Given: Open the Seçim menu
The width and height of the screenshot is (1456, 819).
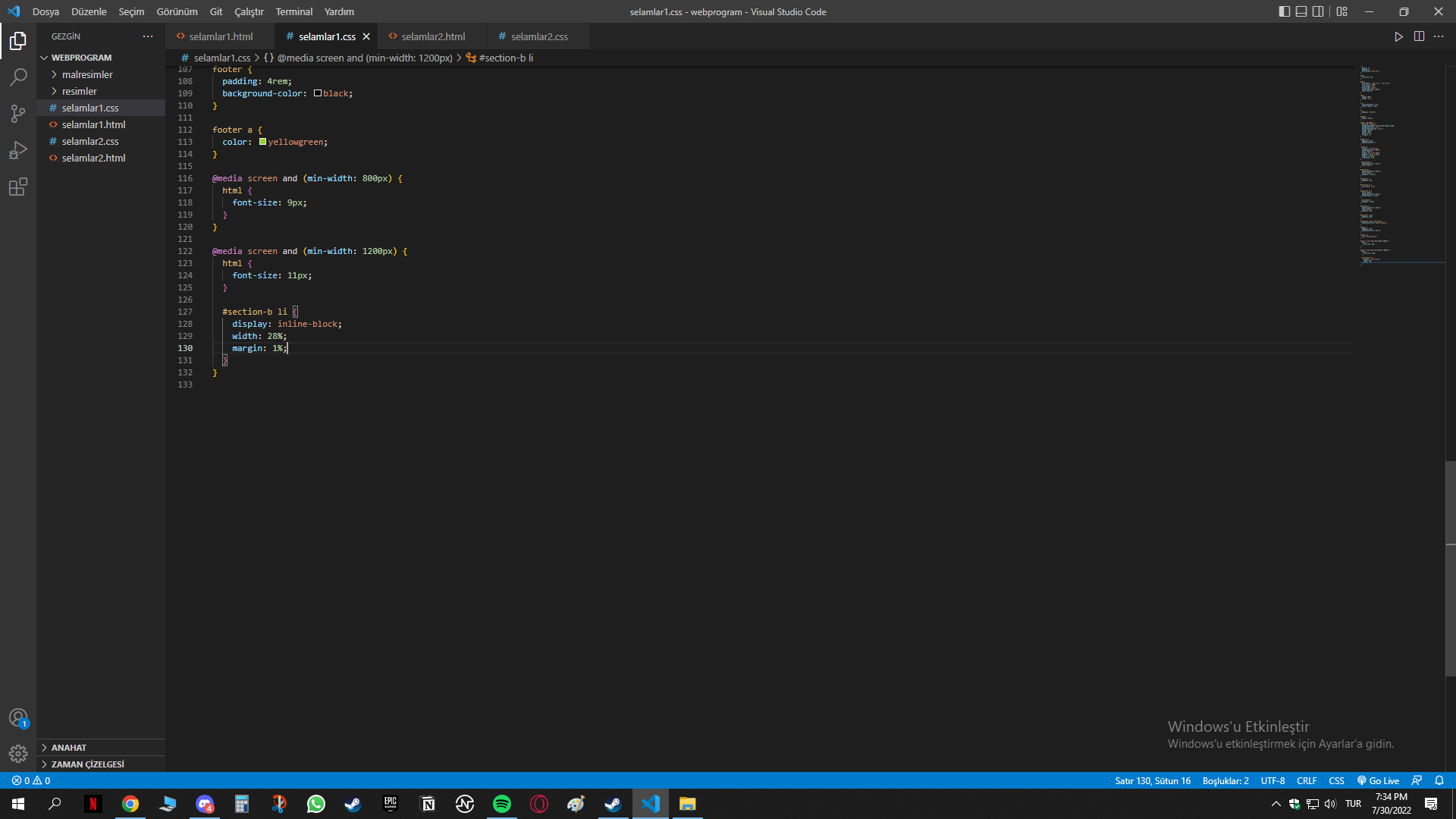Looking at the screenshot, I should coord(131,11).
